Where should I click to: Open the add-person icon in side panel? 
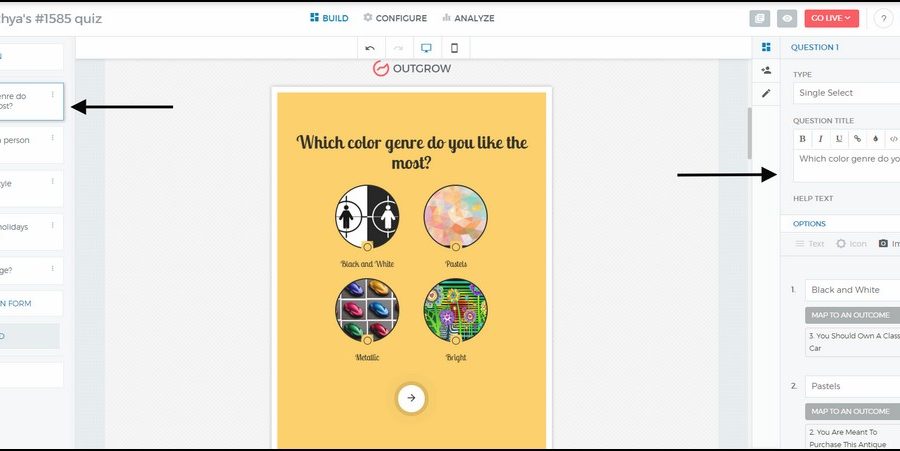click(x=766, y=70)
